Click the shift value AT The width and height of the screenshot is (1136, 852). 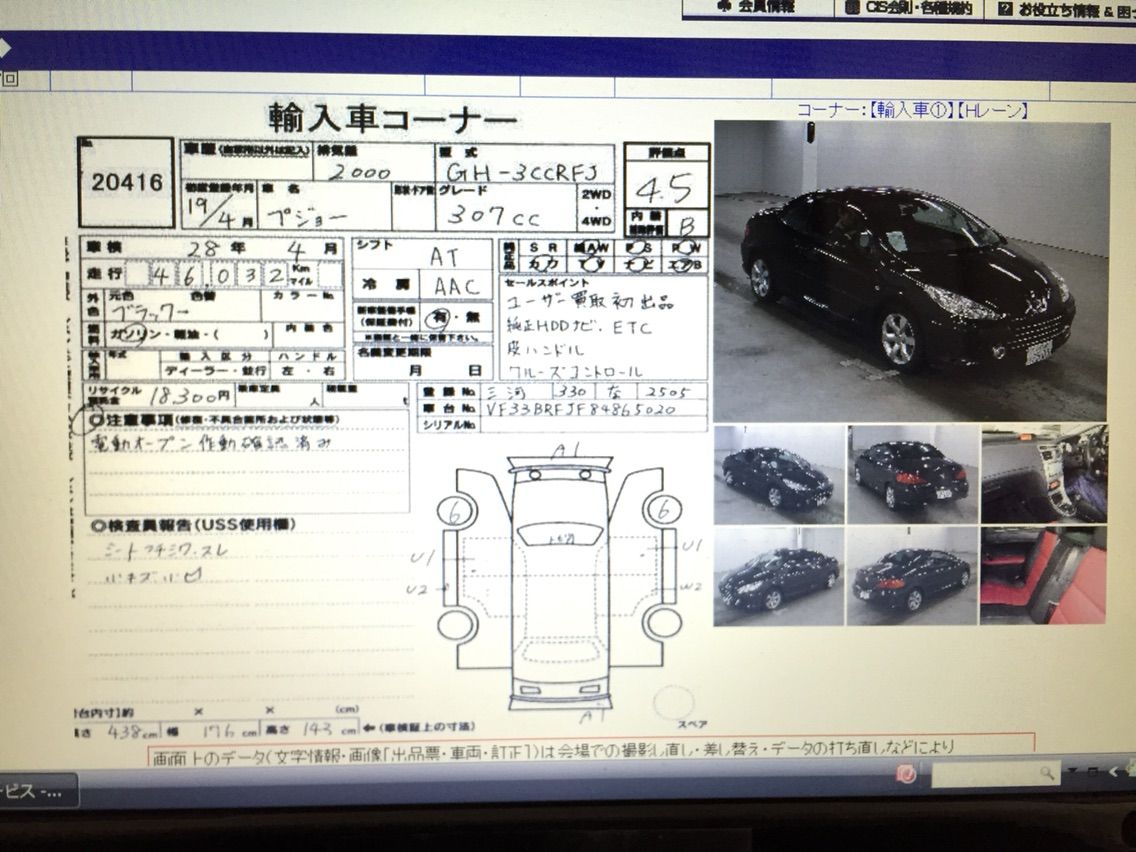[x=444, y=257]
